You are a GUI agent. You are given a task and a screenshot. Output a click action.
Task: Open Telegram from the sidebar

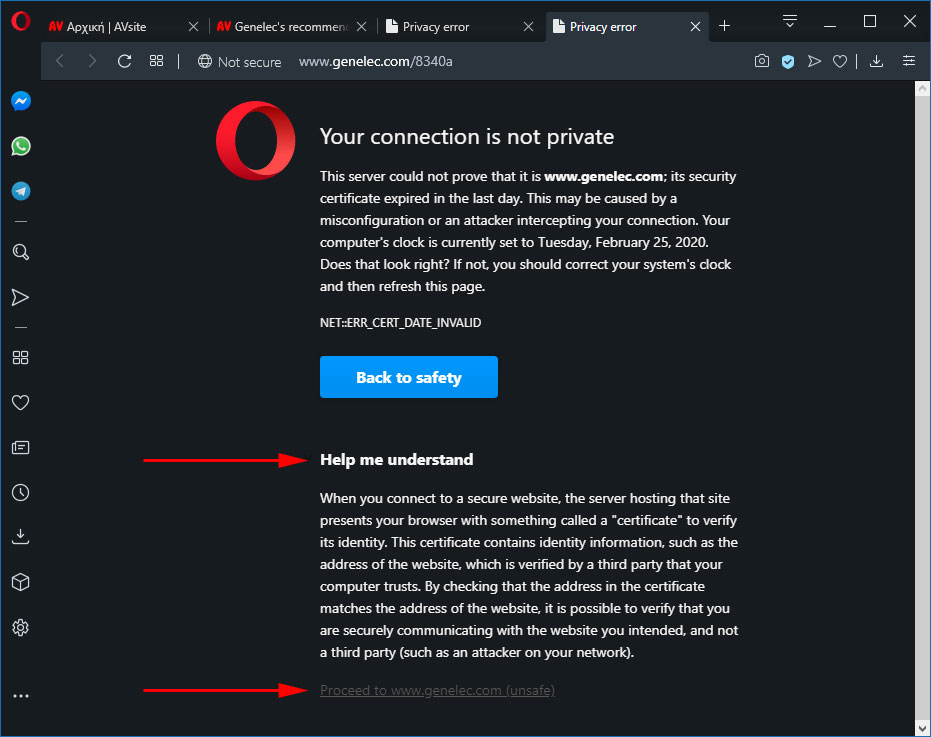pos(21,191)
